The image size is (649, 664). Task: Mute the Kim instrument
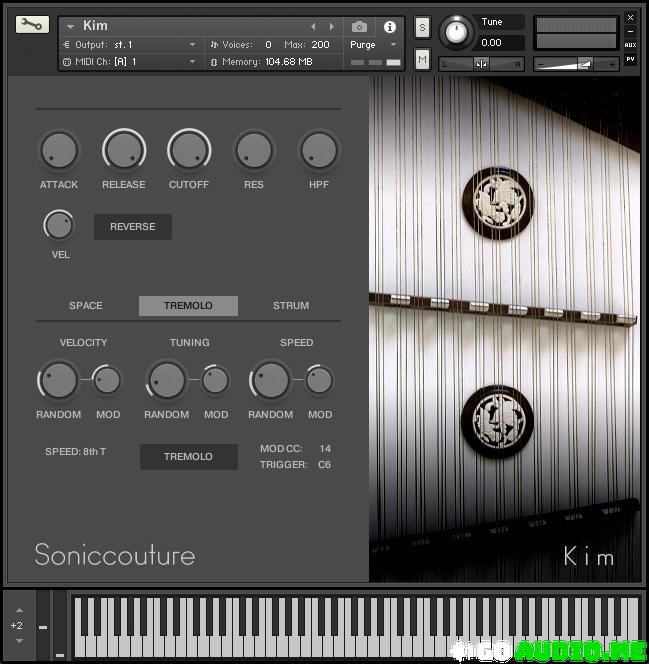tap(422, 60)
